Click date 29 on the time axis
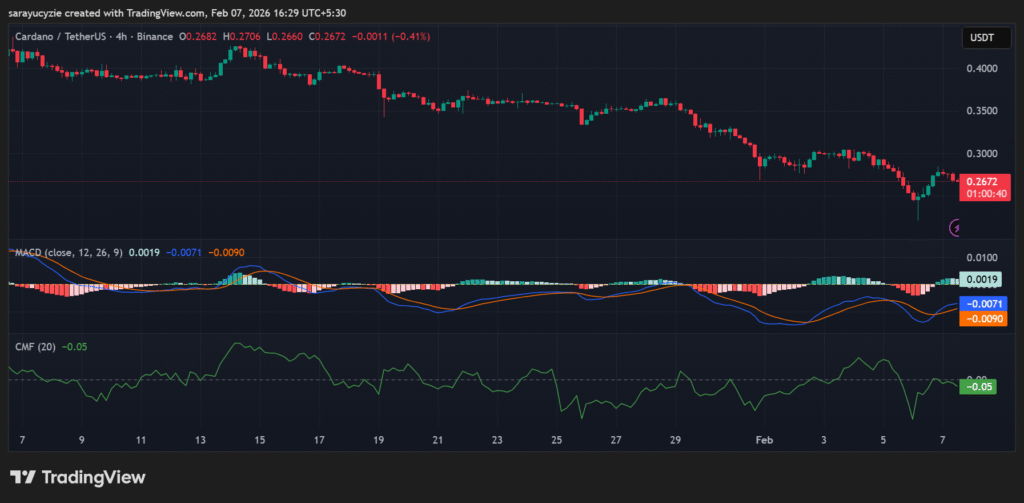The image size is (1024, 503). [675, 439]
